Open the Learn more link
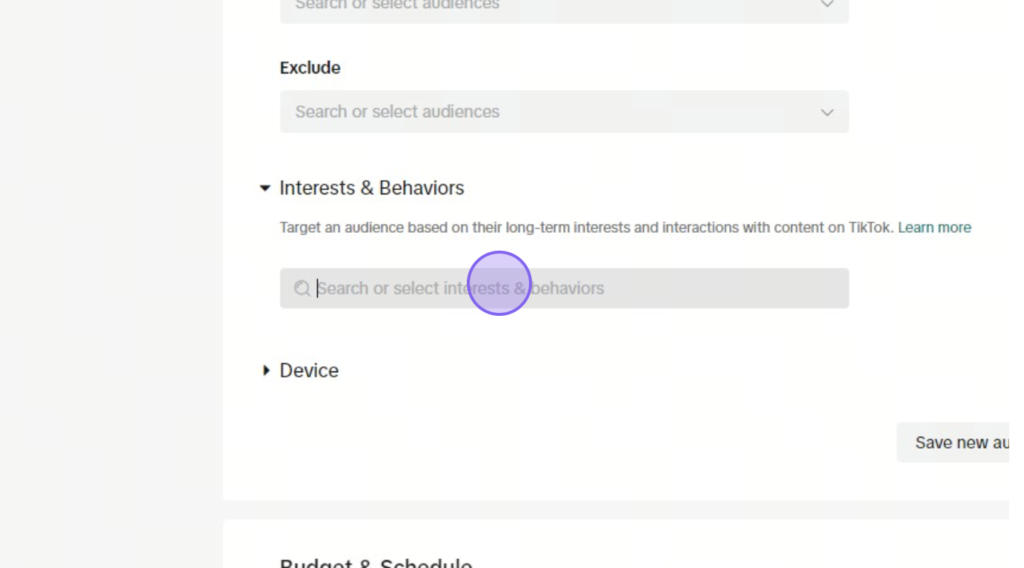The height and width of the screenshot is (568, 1024). pos(934,227)
